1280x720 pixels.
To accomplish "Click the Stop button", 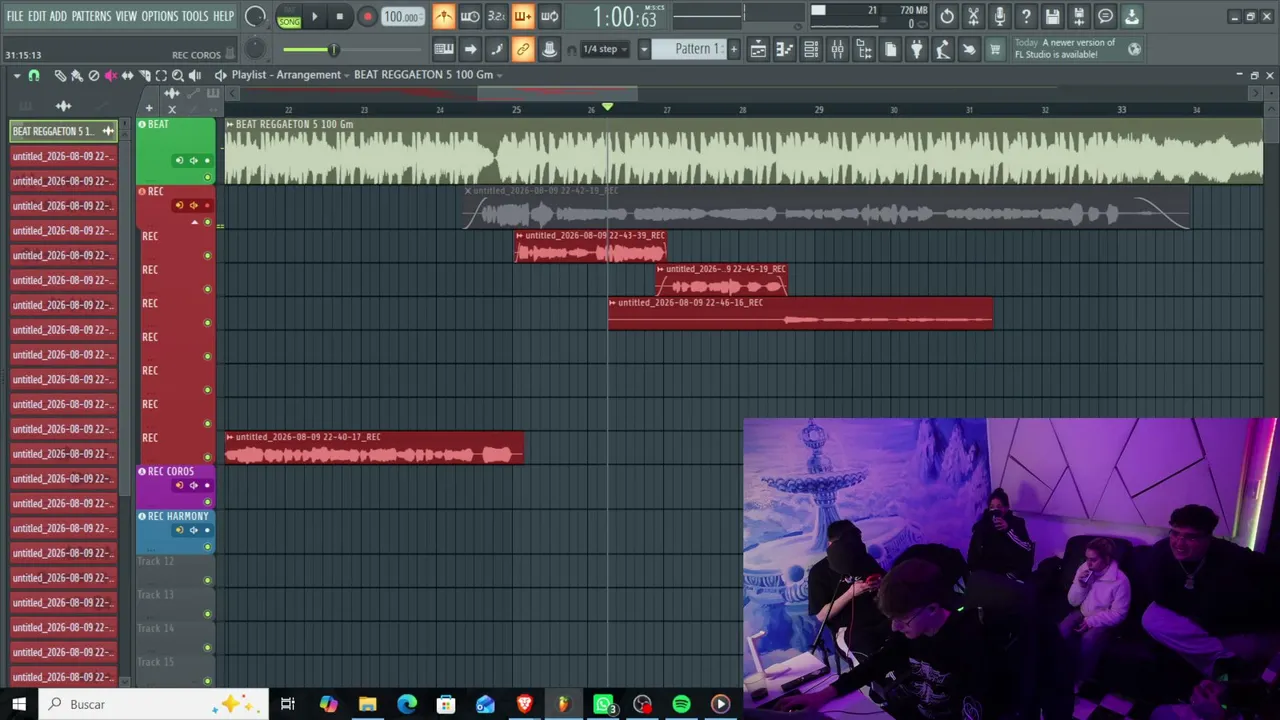I will tap(340, 17).
